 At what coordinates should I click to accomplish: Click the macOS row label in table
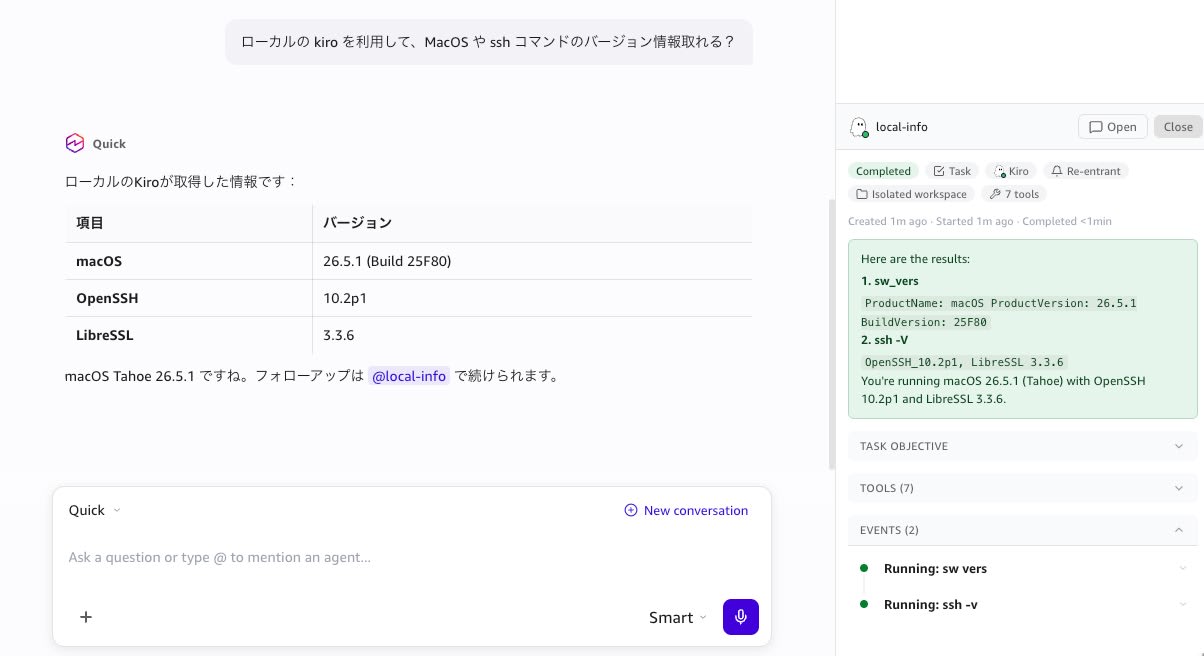click(99, 261)
